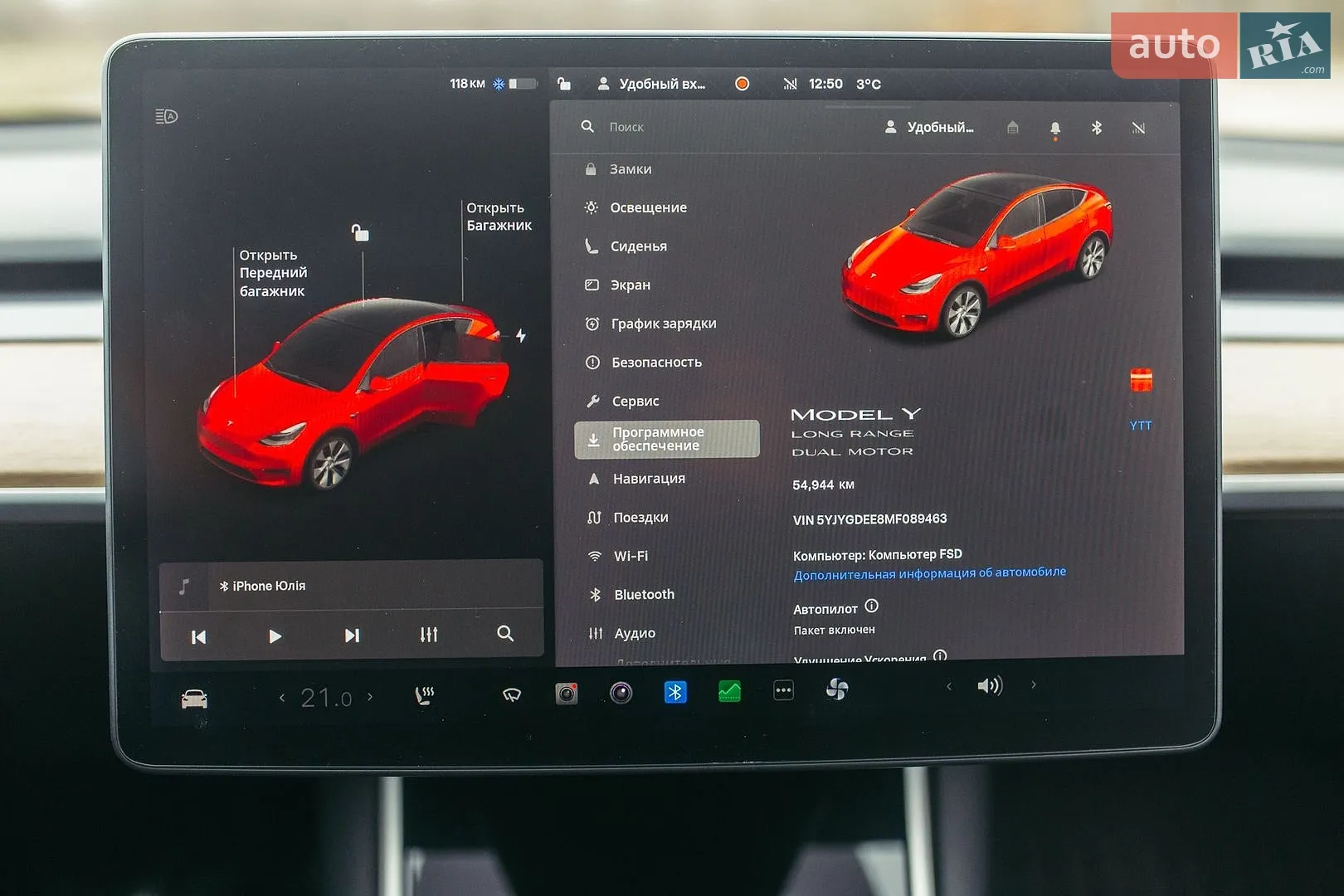Toggle the car lock icon above vehicle

click(360, 232)
